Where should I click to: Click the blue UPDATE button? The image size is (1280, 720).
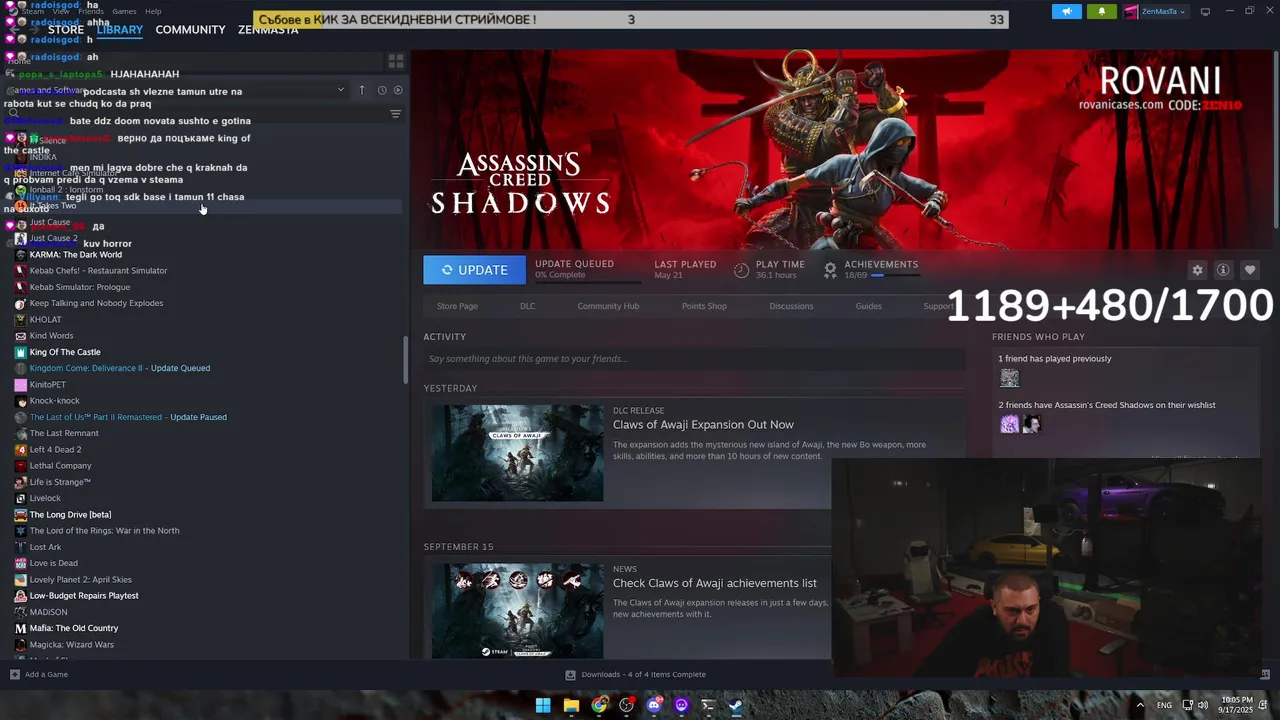pyautogui.click(x=474, y=270)
